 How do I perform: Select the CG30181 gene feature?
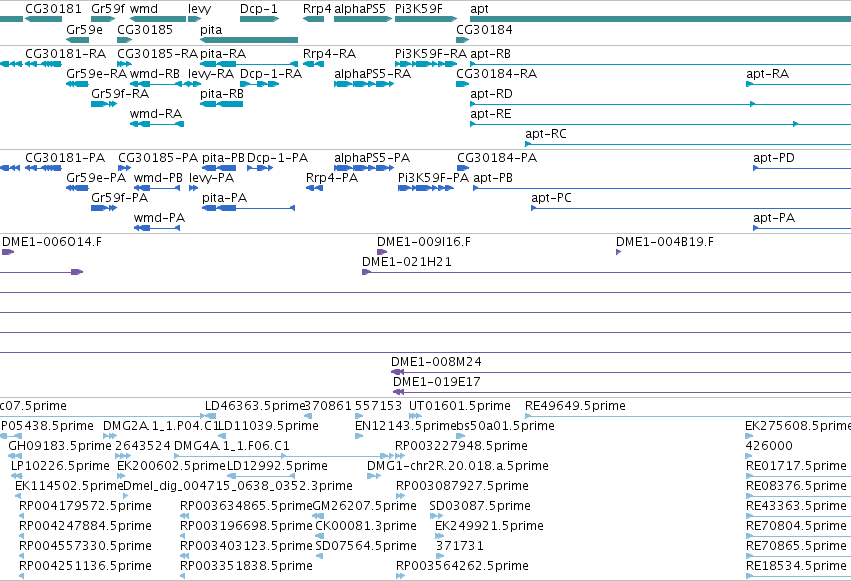coord(43,19)
